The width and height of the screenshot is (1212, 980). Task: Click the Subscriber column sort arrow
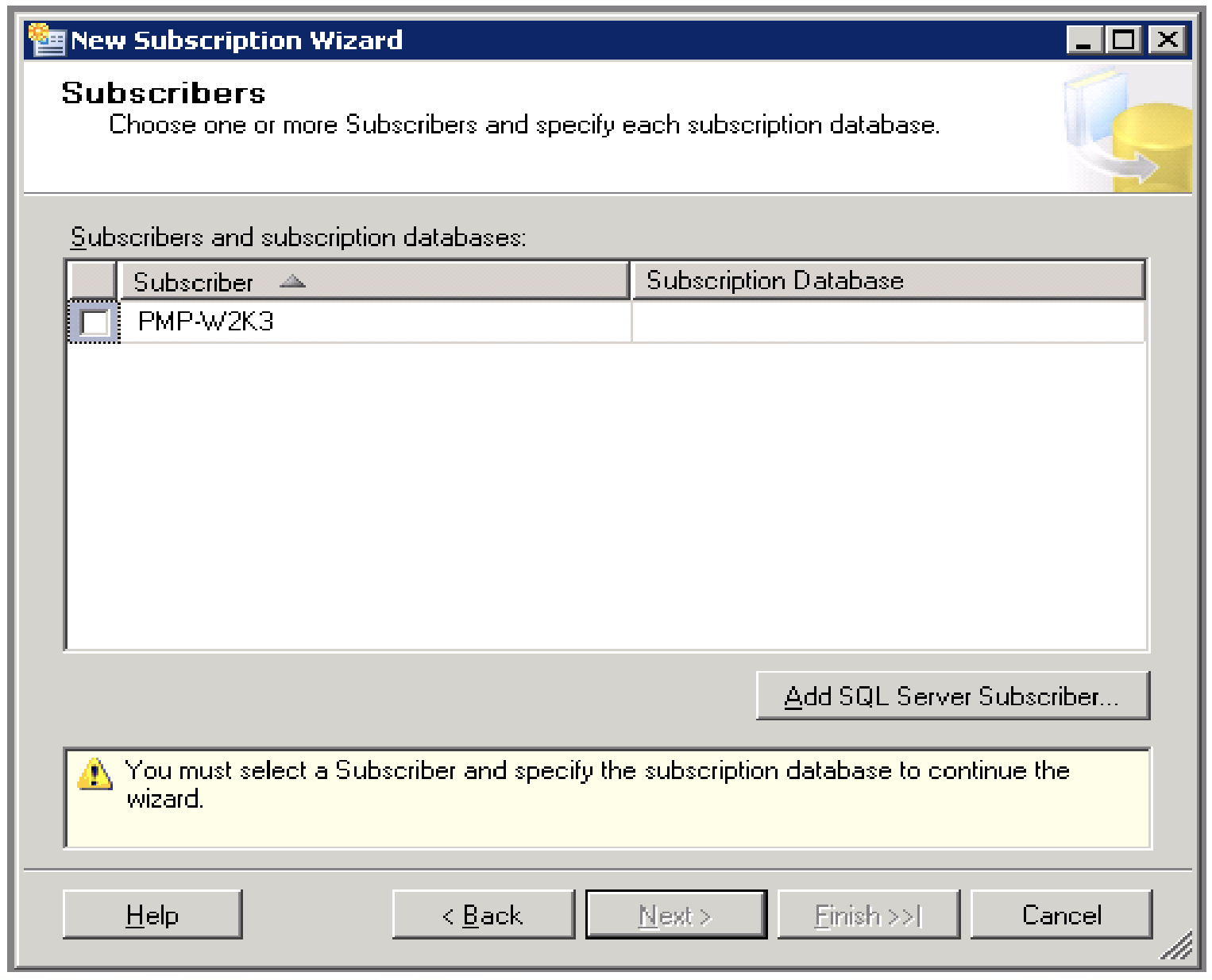tap(292, 281)
